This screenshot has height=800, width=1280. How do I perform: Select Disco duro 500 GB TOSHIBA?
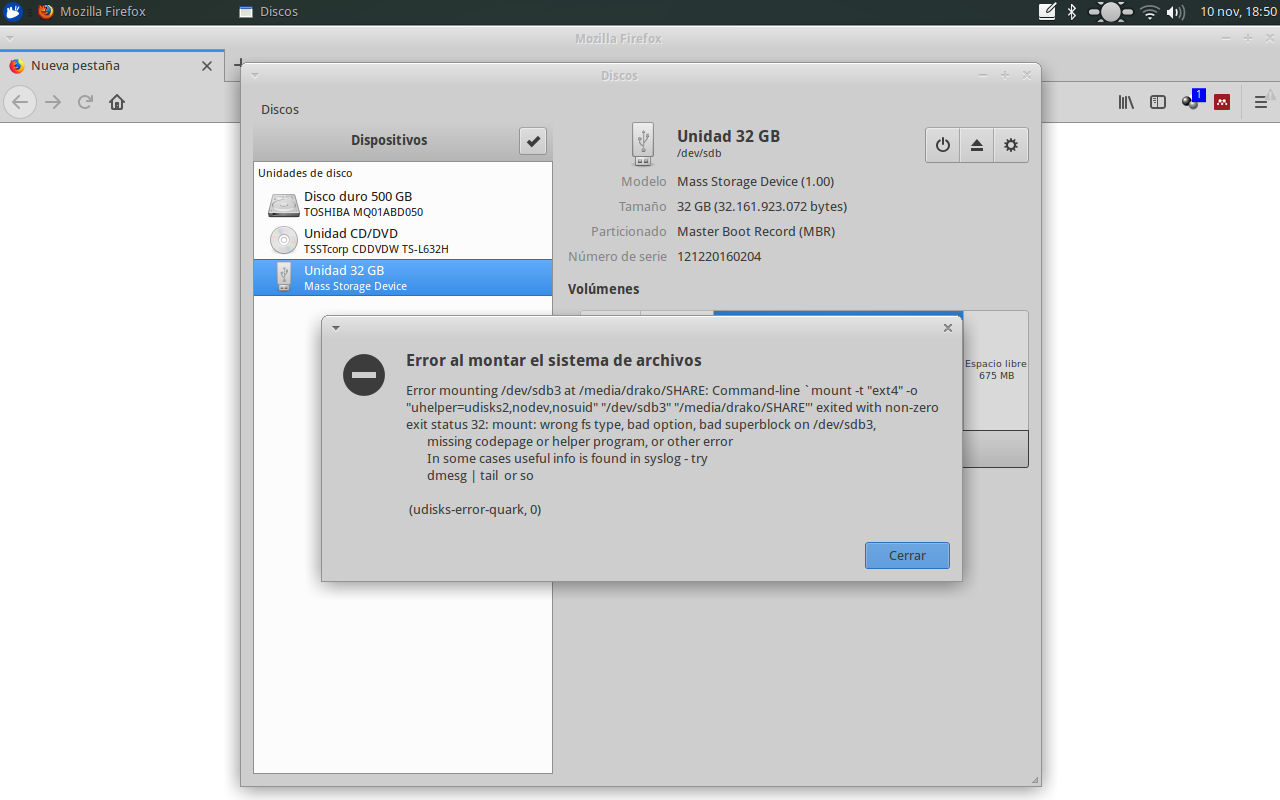[403, 204]
